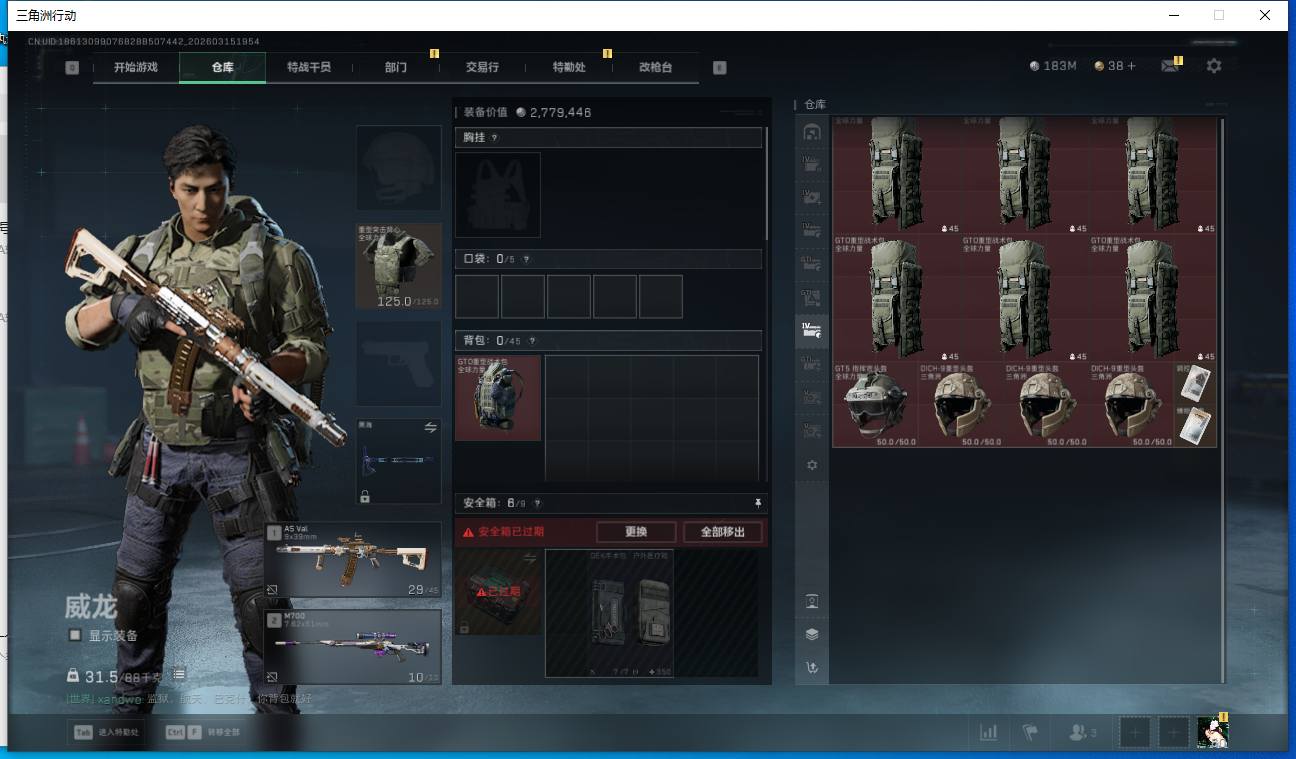Click the 全部移出 remove-all button
1296x759 pixels.
tap(724, 532)
